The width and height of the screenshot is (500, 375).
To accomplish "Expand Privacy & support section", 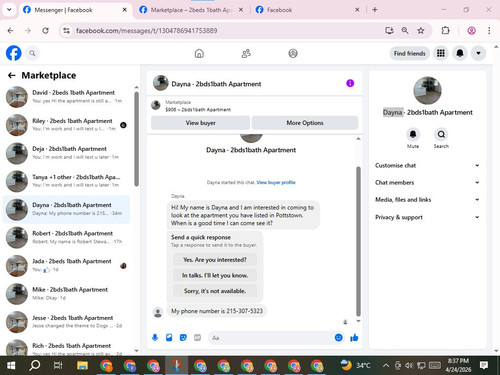I will [427, 217].
